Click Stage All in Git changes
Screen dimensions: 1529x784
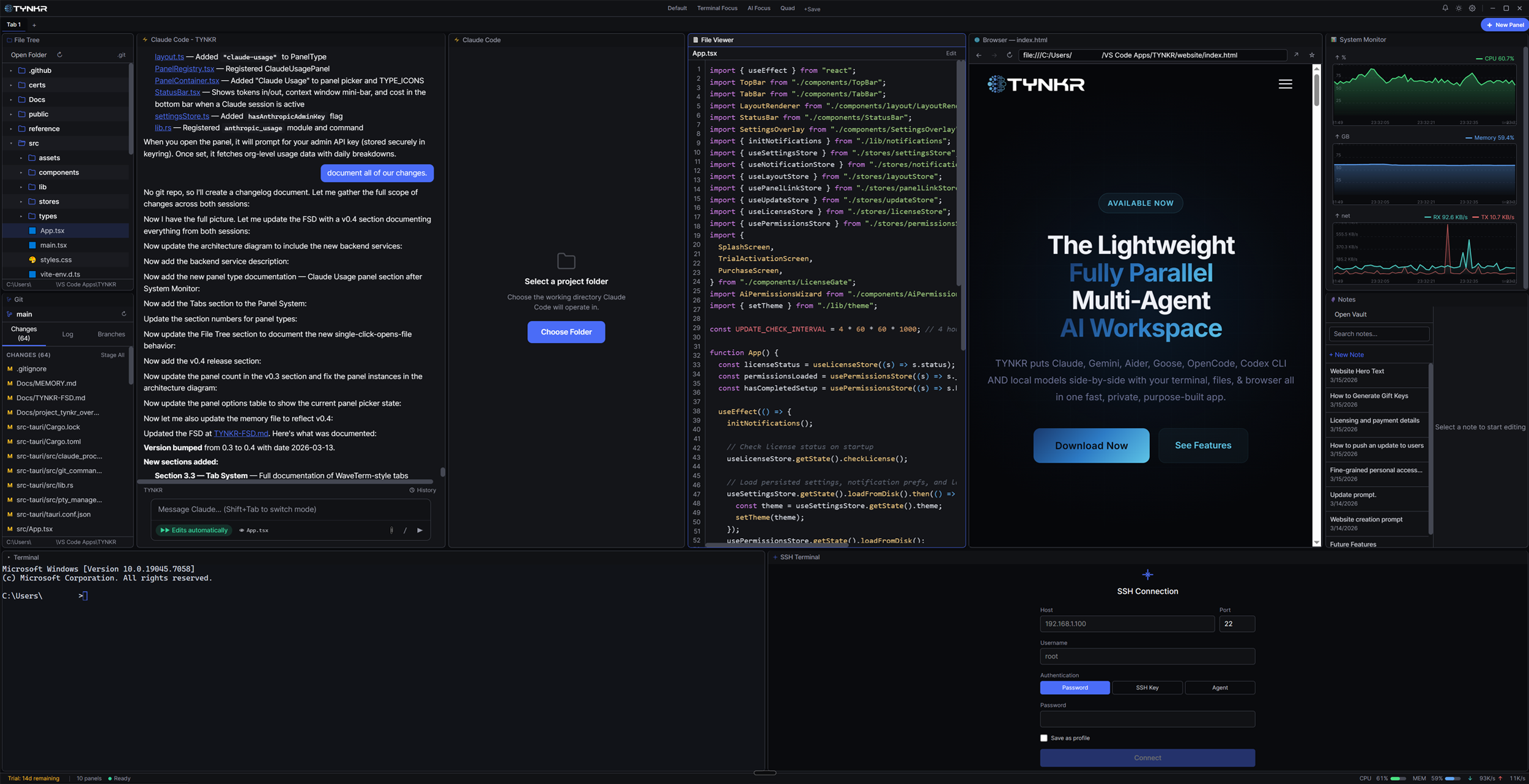pyautogui.click(x=113, y=355)
